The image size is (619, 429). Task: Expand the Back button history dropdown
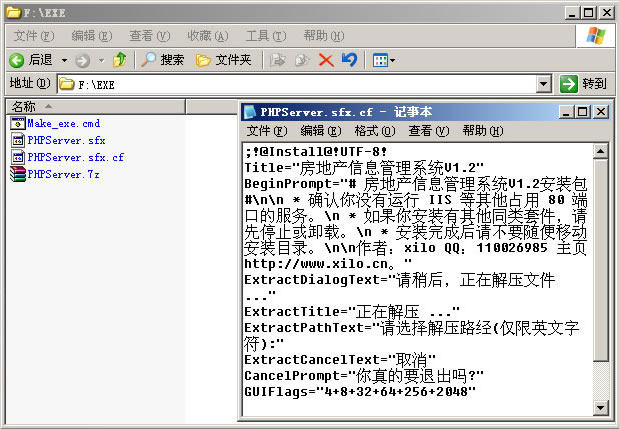[x=64, y=60]
